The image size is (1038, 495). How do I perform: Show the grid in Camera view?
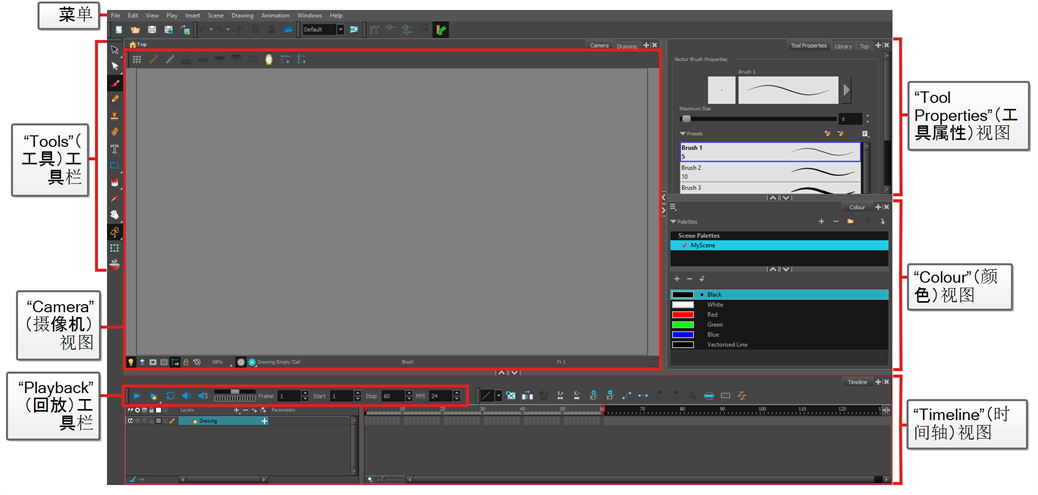[137, 60]
